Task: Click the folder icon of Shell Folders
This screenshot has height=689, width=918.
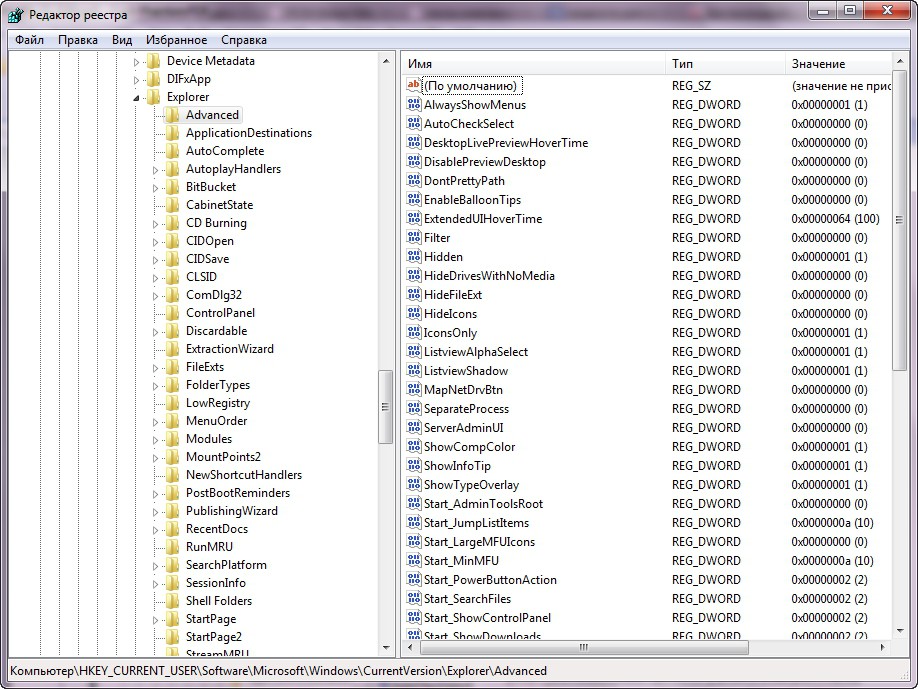Action: pyautogui.click(x=173, y=601)
